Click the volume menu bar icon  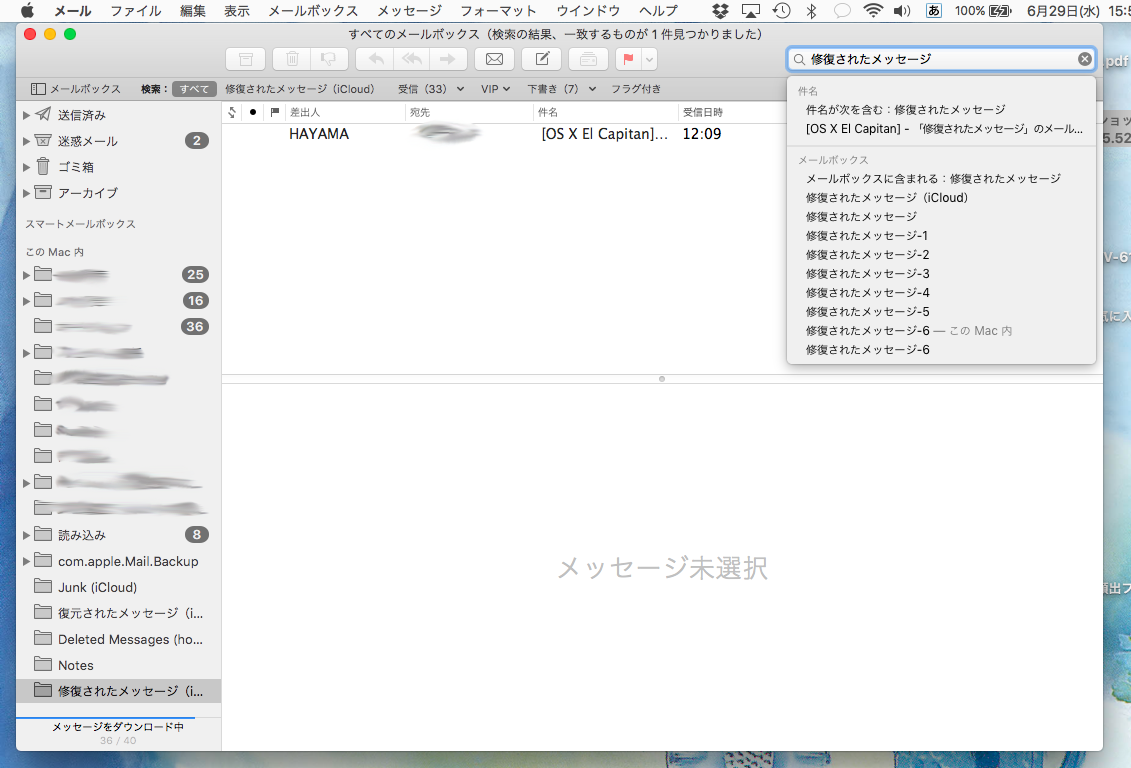[x=902, y=11]
